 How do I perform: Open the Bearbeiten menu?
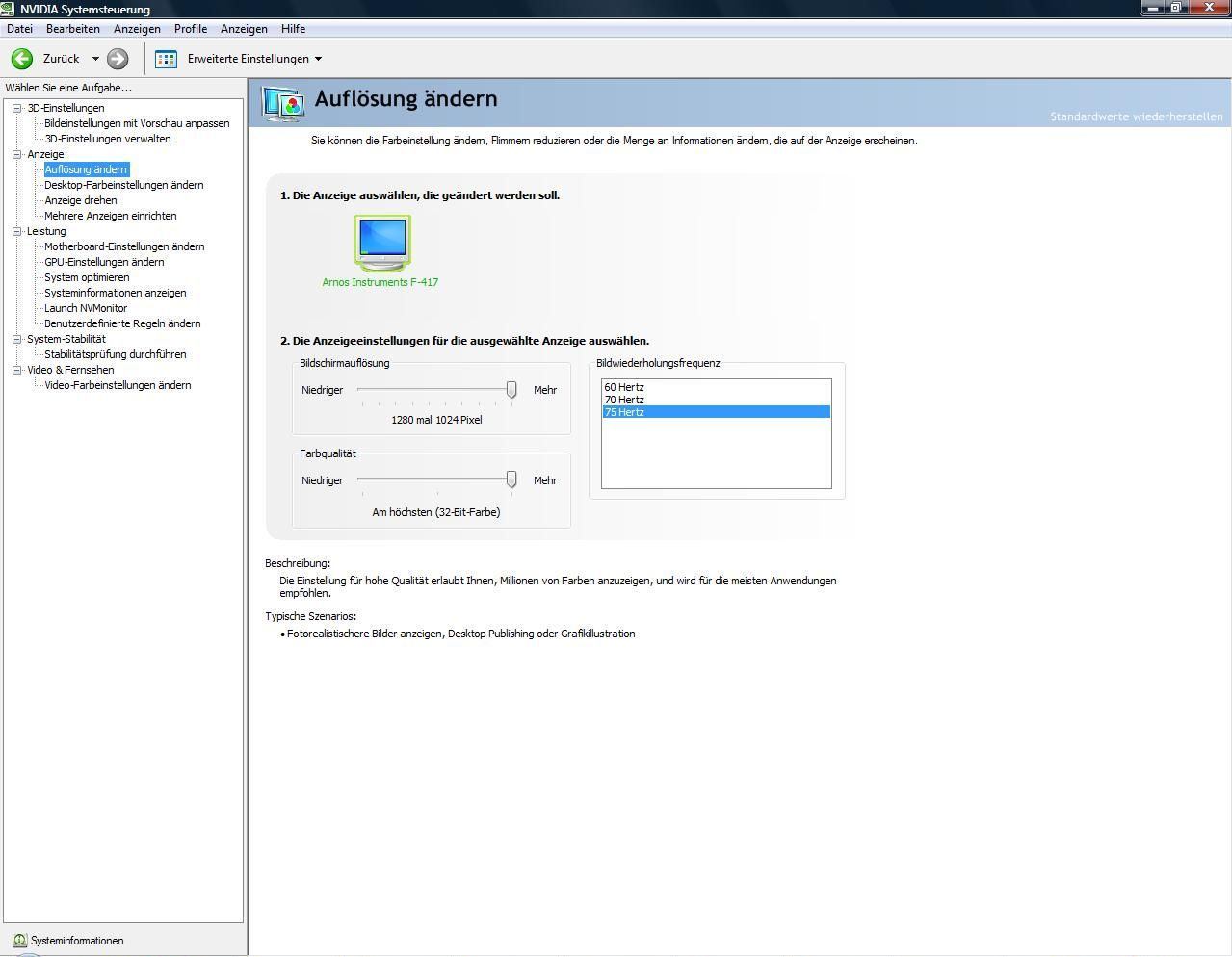73,29
